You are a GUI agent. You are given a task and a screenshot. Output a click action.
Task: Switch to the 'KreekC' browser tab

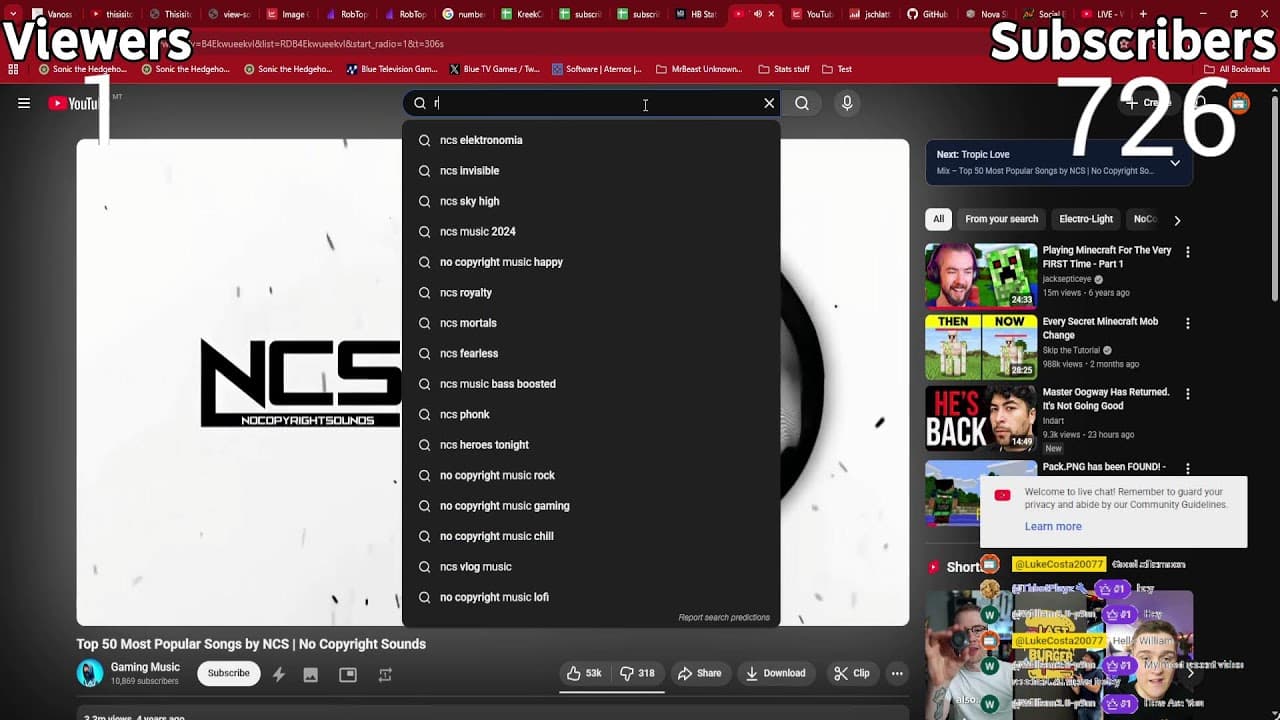pos(521,14)
